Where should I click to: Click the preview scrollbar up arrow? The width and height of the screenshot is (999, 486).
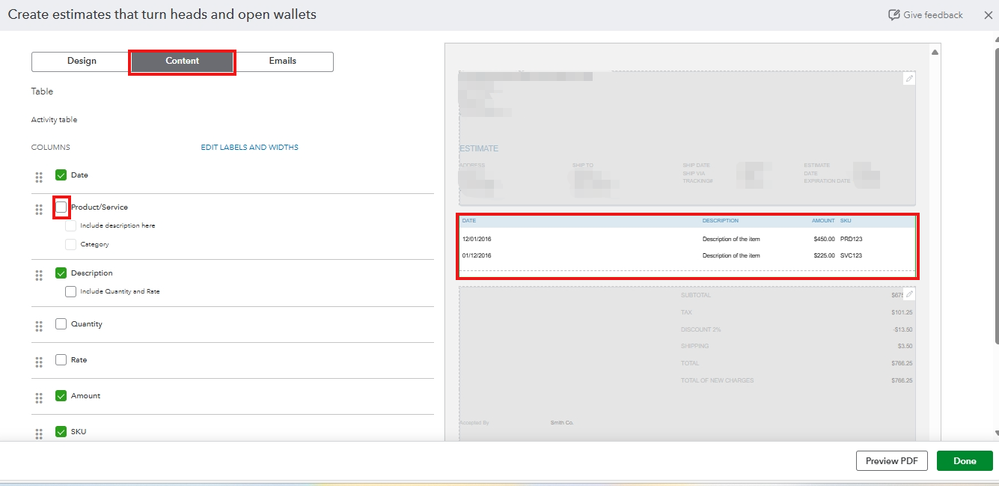[x=935, y=52]
